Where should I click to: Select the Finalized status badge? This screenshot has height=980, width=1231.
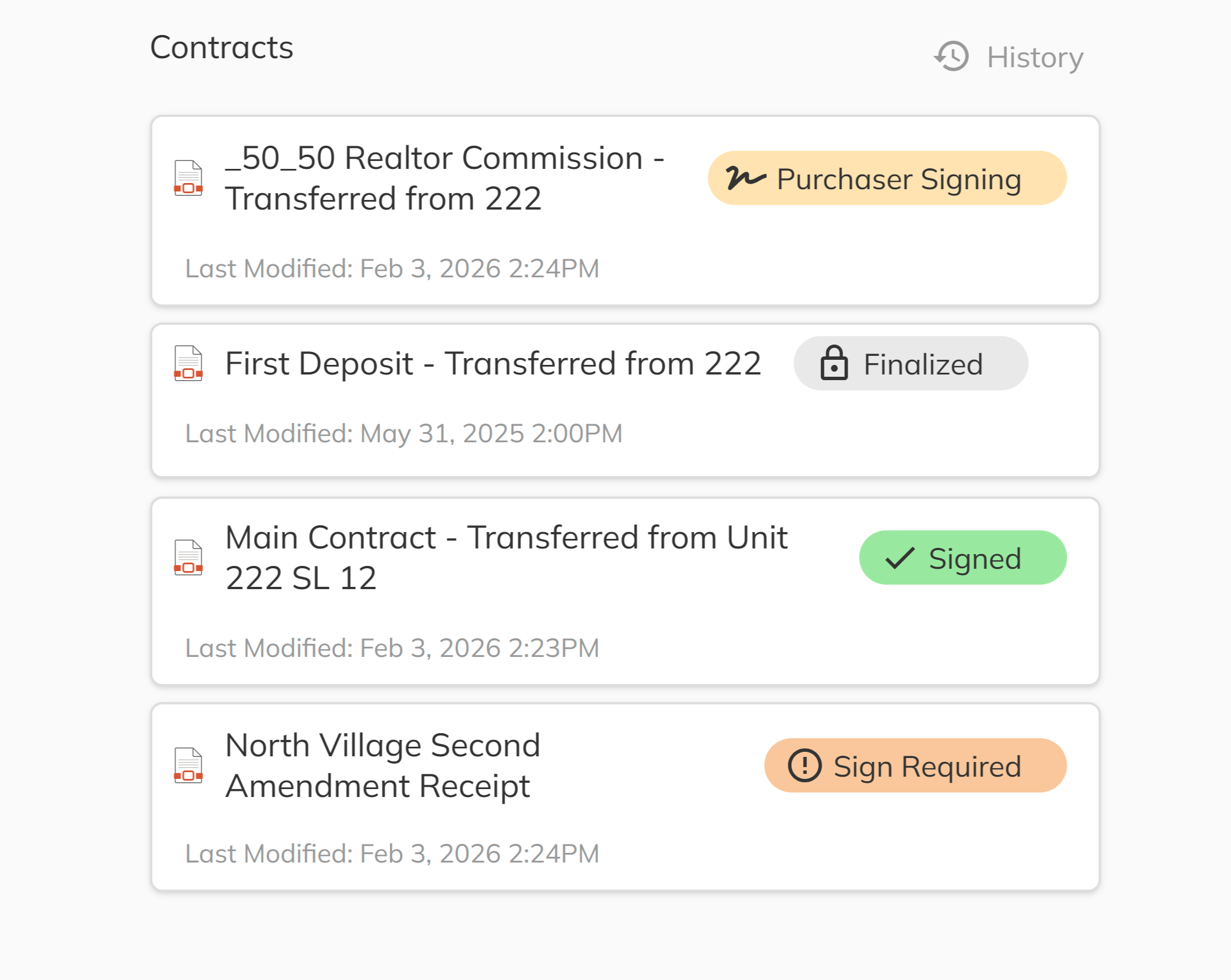(x=910, y=363)
